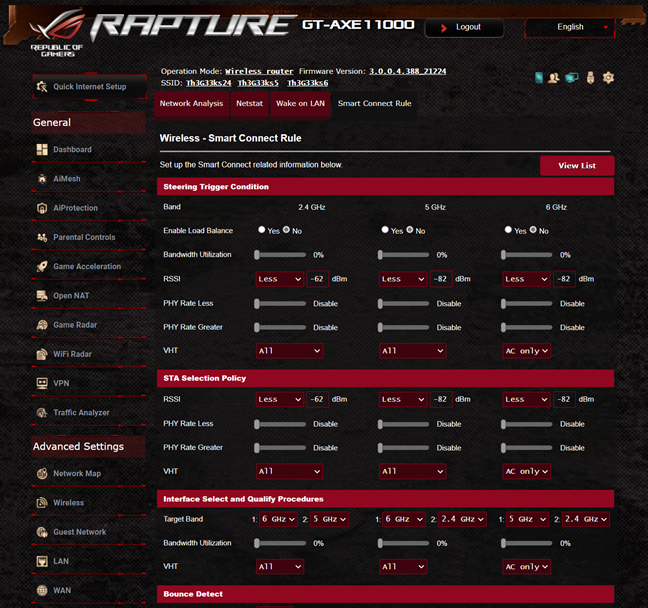Click the Guest Network icon
Screen dimensions: 648x608
(42, 532)
